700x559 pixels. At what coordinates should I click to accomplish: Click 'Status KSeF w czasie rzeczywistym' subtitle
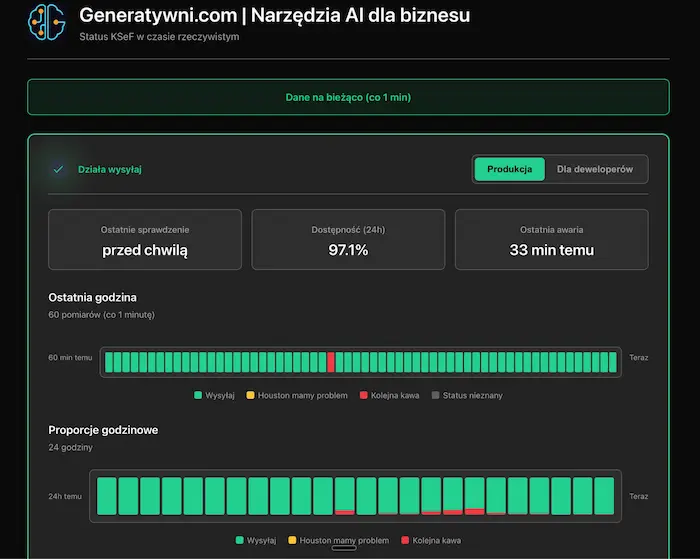click(x=159, y=37)
